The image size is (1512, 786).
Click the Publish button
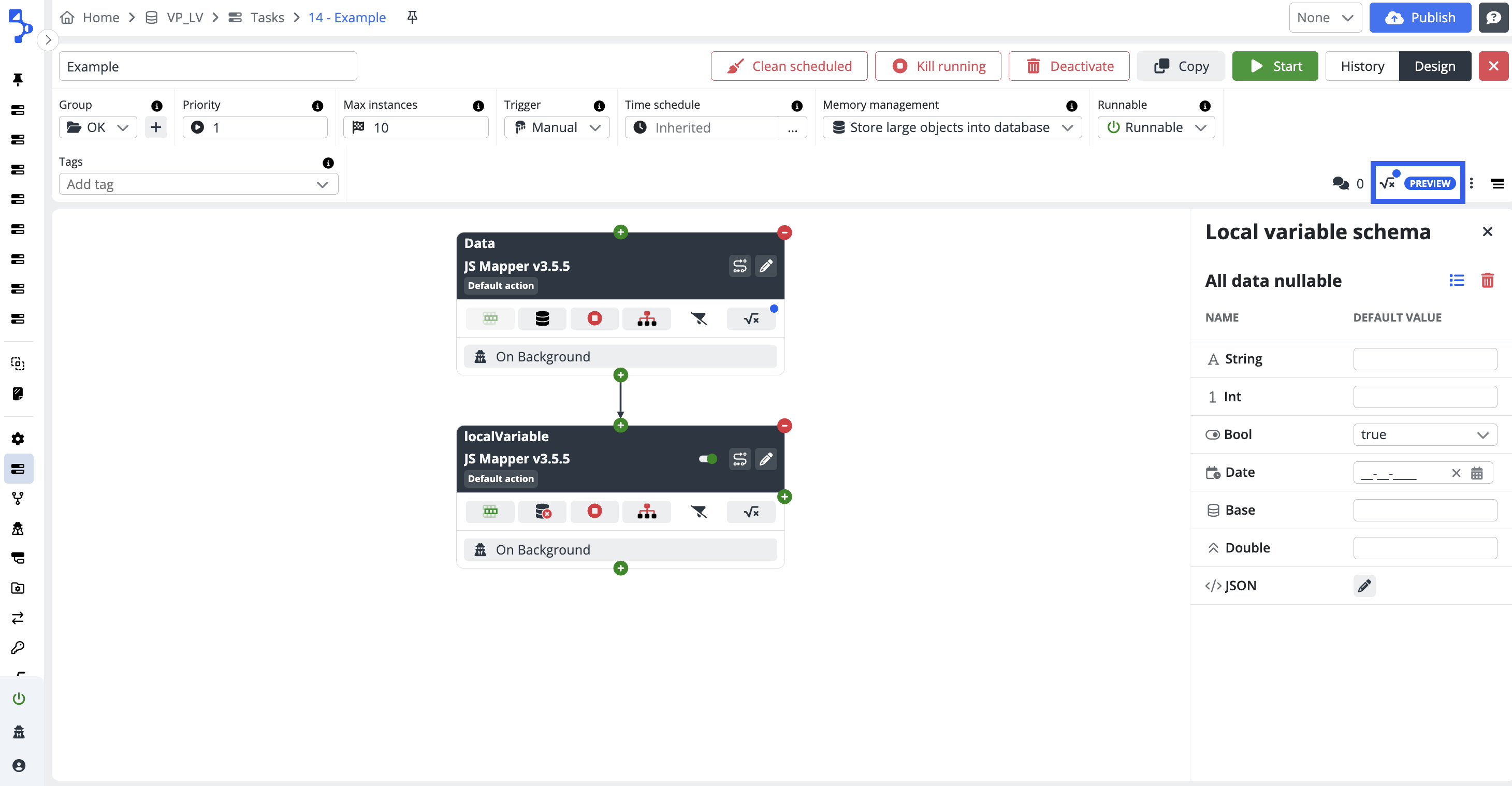click(1419, 17)
